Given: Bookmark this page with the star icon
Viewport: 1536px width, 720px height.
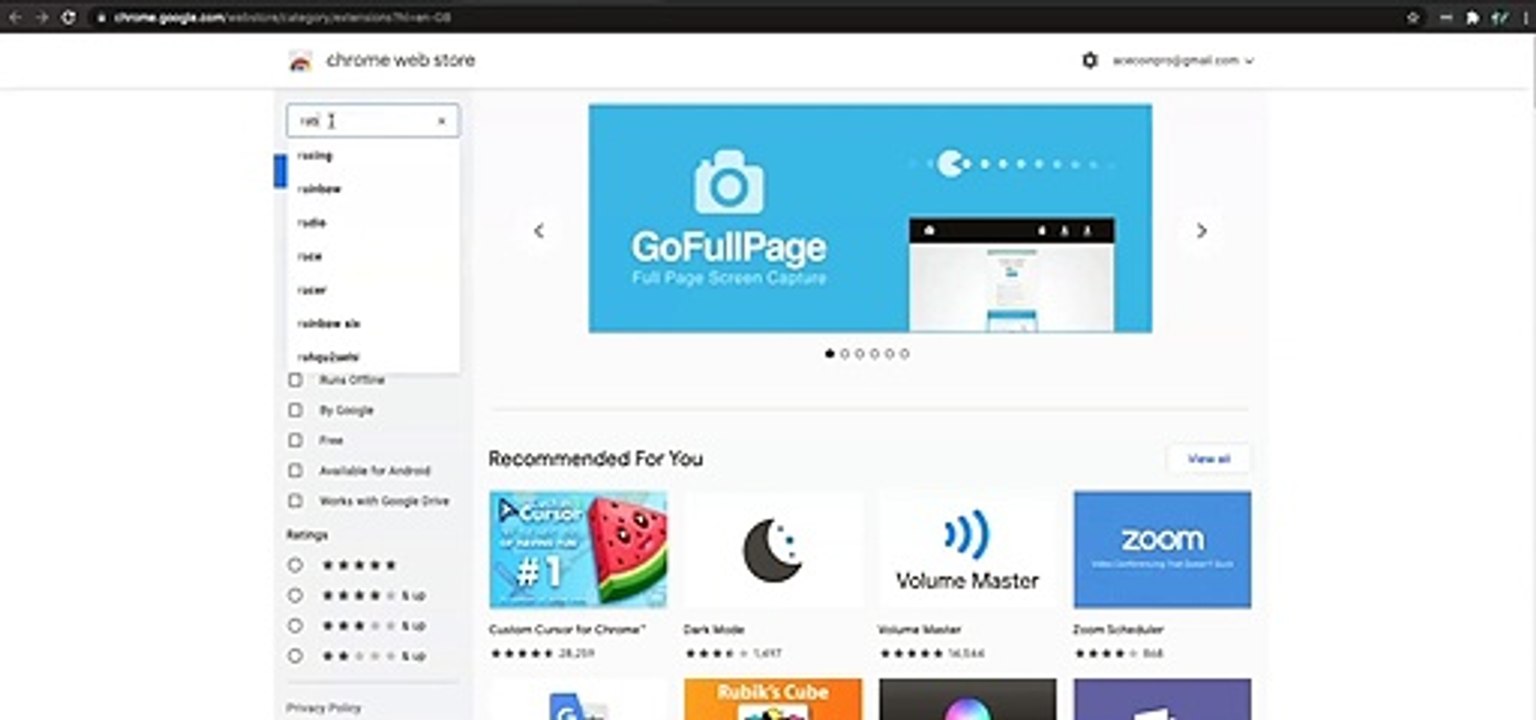Looking at the screenshot, I should pos(1413,17).
